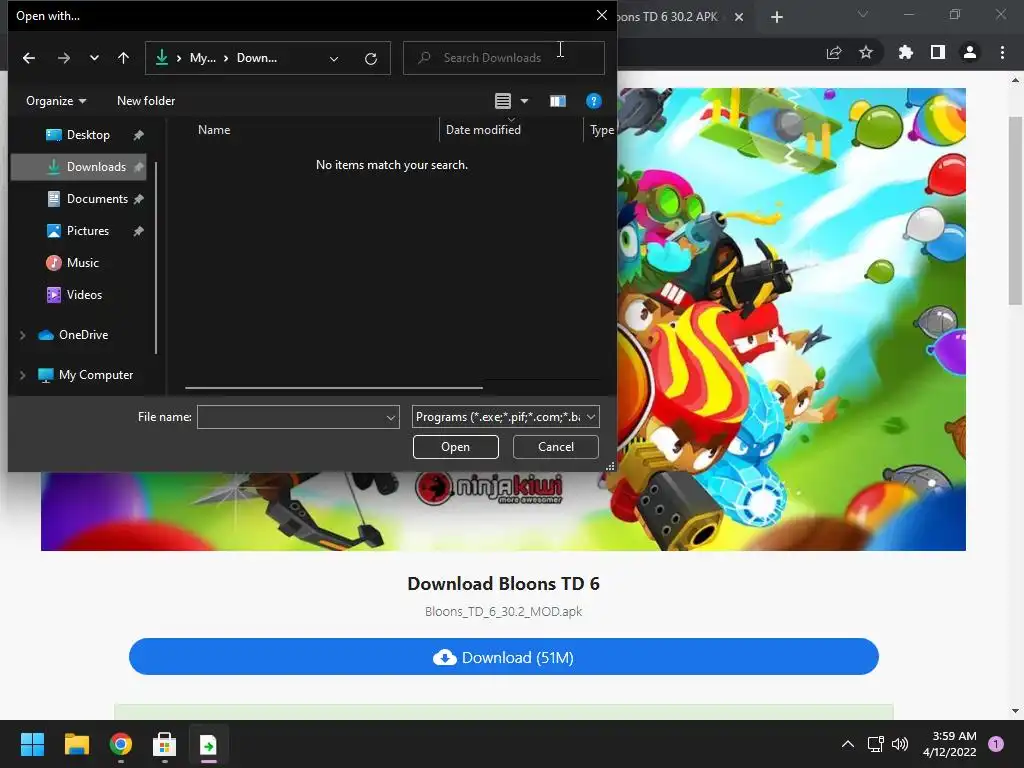
Task: Sort by Type column header
Action: click(x=601, y=130)
